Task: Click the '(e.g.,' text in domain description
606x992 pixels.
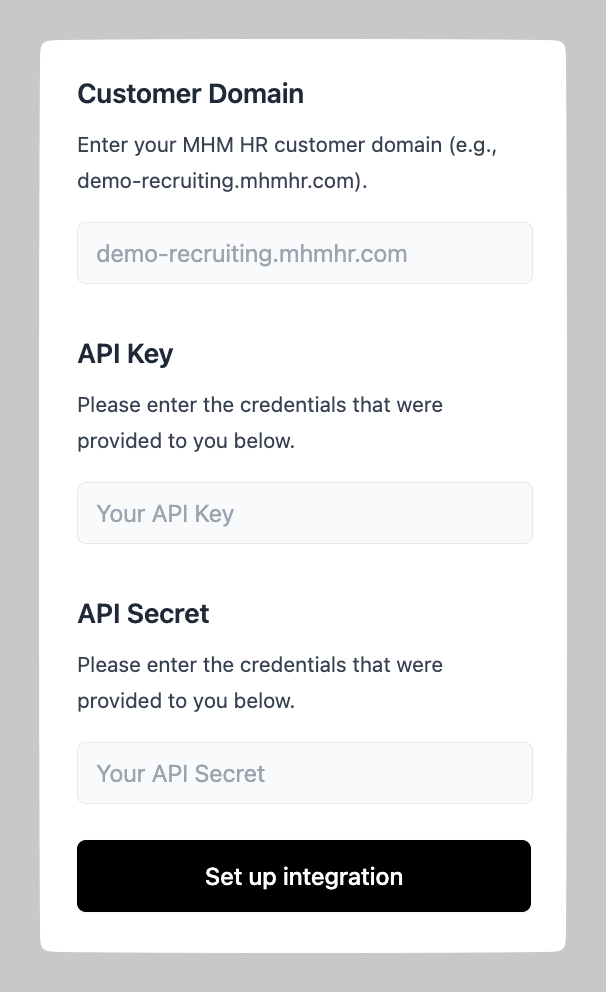Action: click(472, 145)
